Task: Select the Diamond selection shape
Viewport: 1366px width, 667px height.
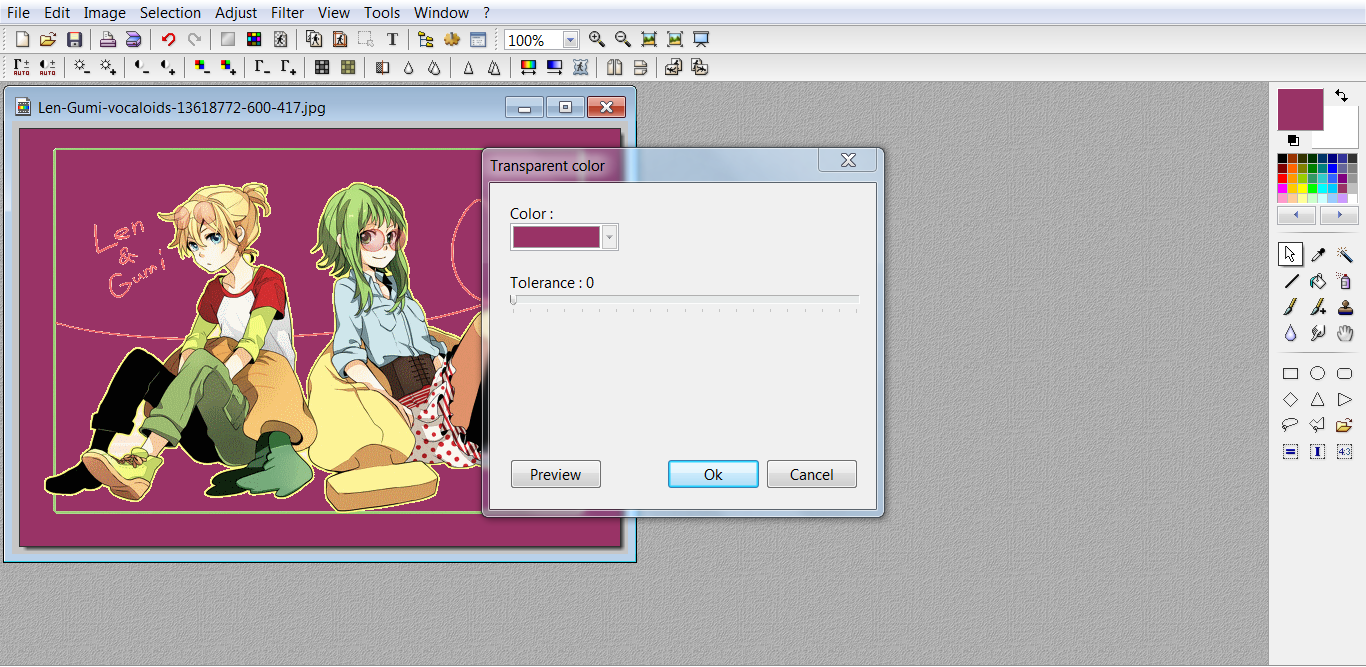Action: [1291, 399]
